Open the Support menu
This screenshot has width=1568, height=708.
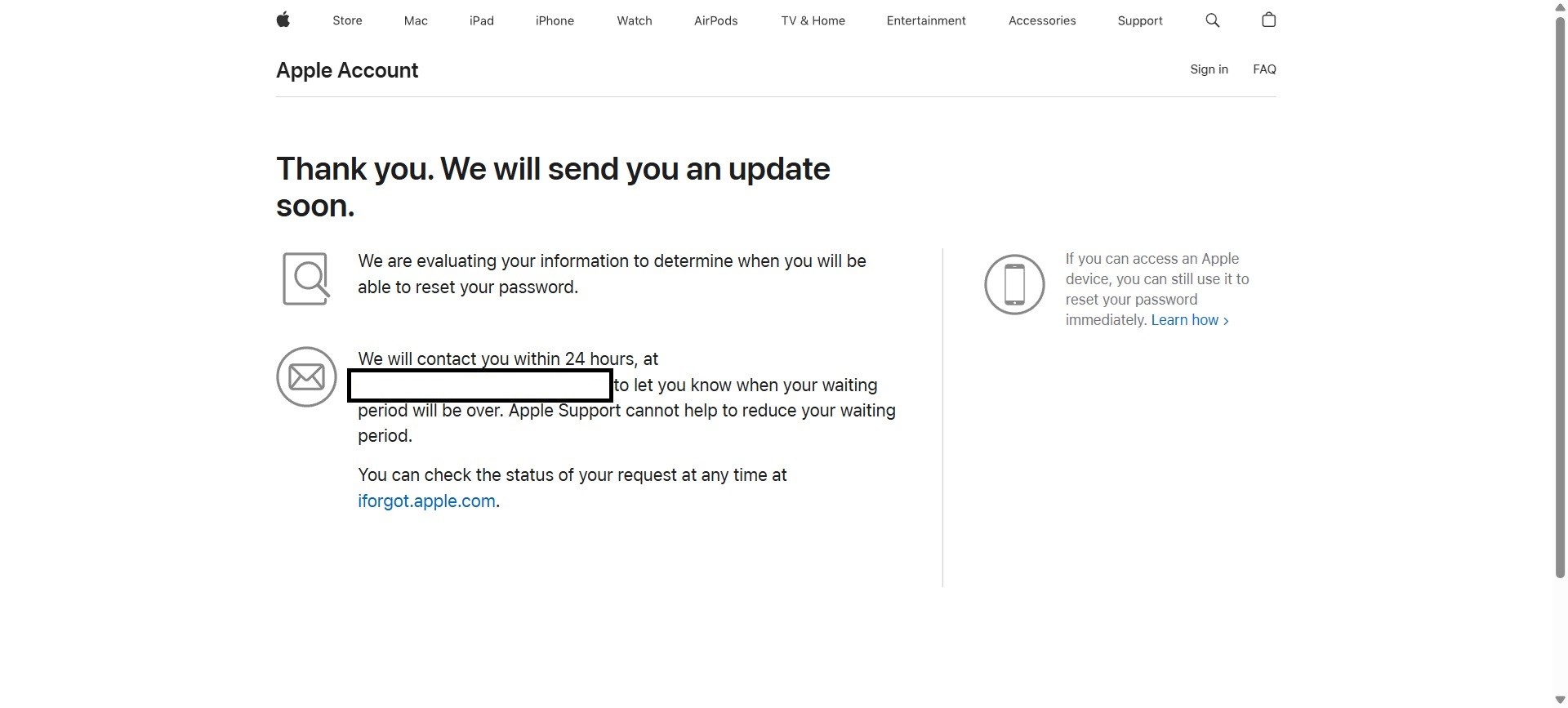click(1140, 20)
